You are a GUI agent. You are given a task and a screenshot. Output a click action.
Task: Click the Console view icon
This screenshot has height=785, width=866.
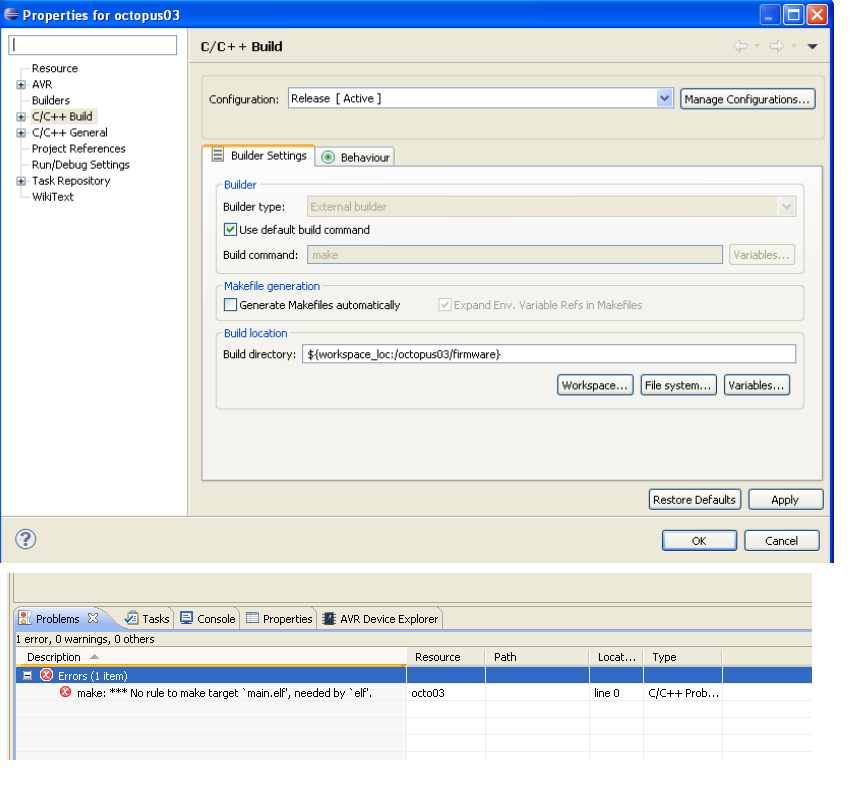pos(187,618)
